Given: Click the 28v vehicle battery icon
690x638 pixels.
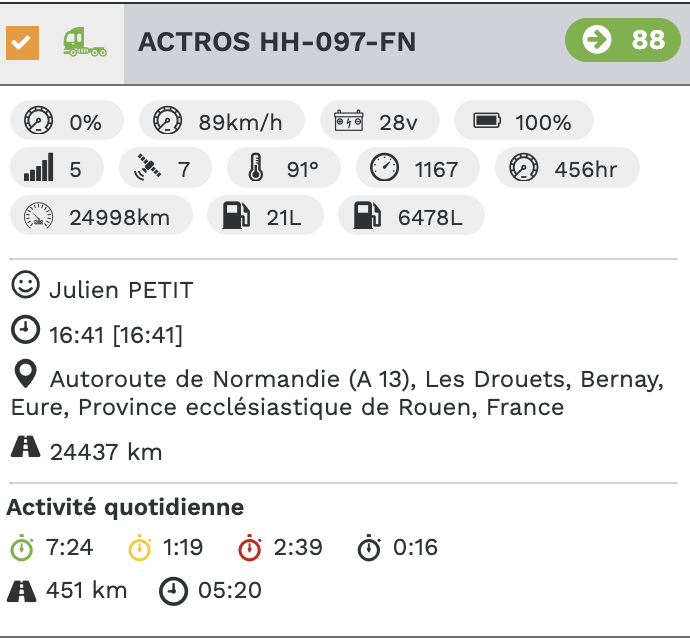Looking at the screenshot, I should [349, 122].
